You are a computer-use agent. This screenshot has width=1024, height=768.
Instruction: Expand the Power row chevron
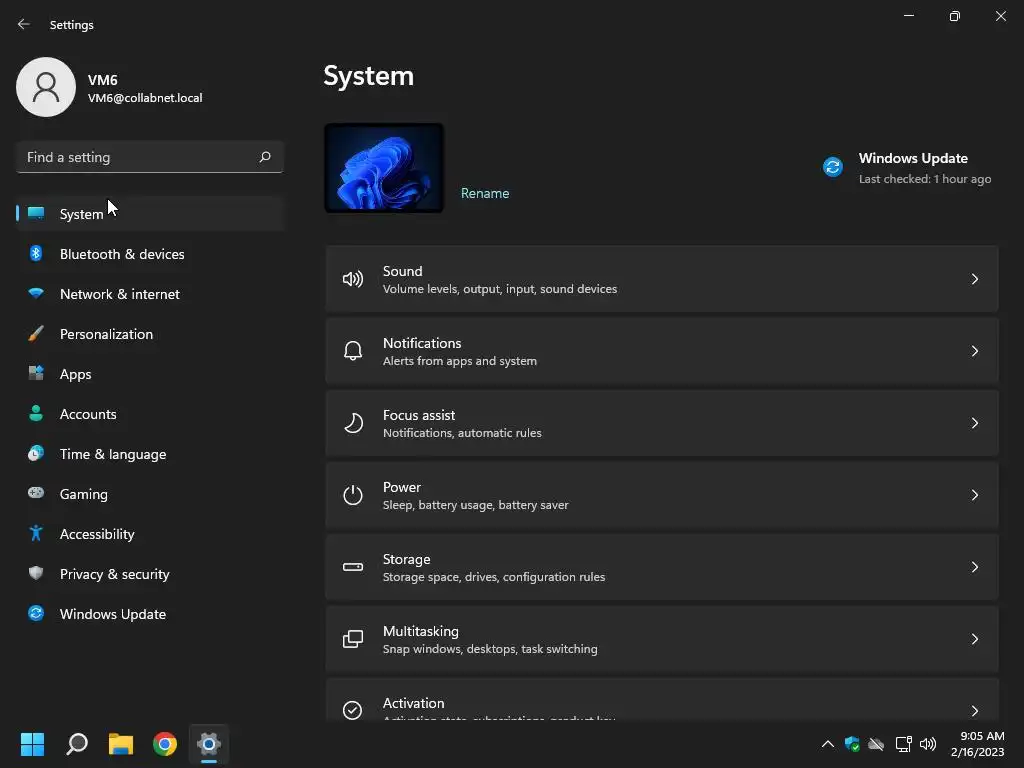(x=974, y=495)
